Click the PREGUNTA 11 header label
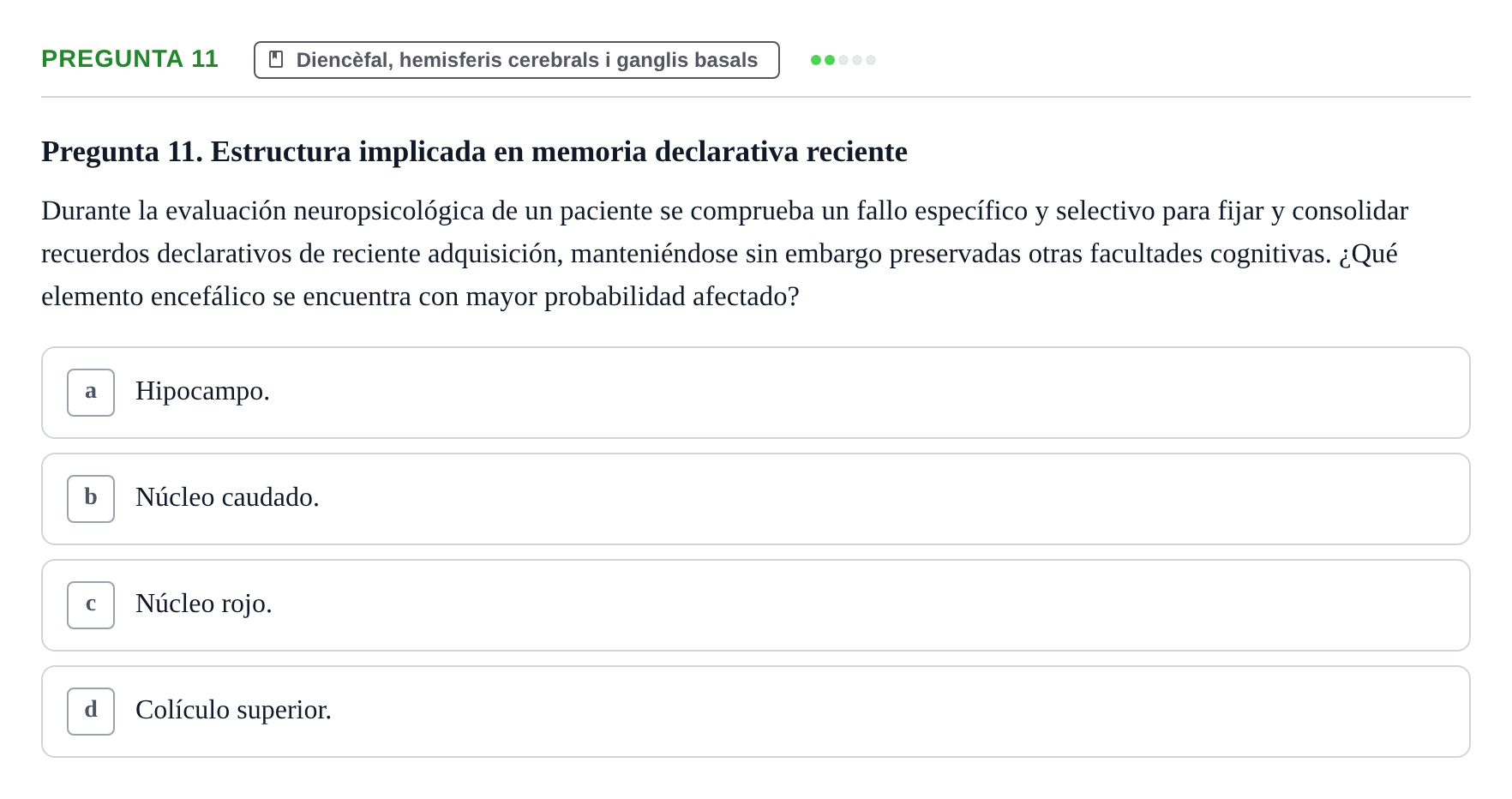 (129, 58)
